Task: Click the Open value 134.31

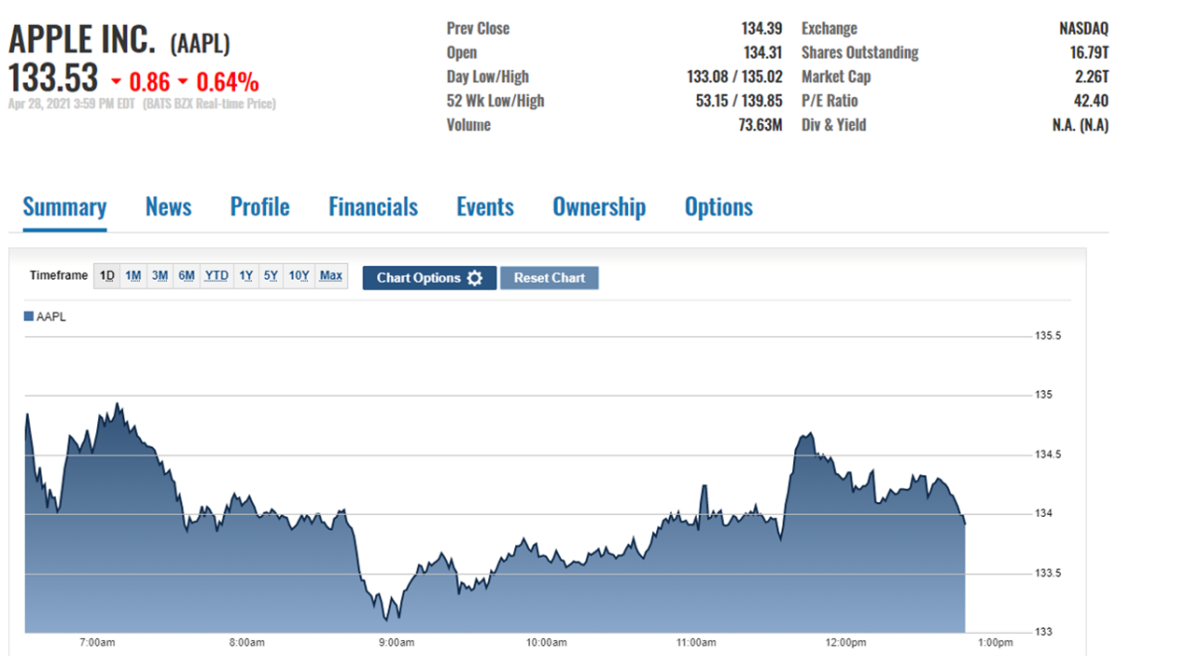Action: tap(762, 53)
